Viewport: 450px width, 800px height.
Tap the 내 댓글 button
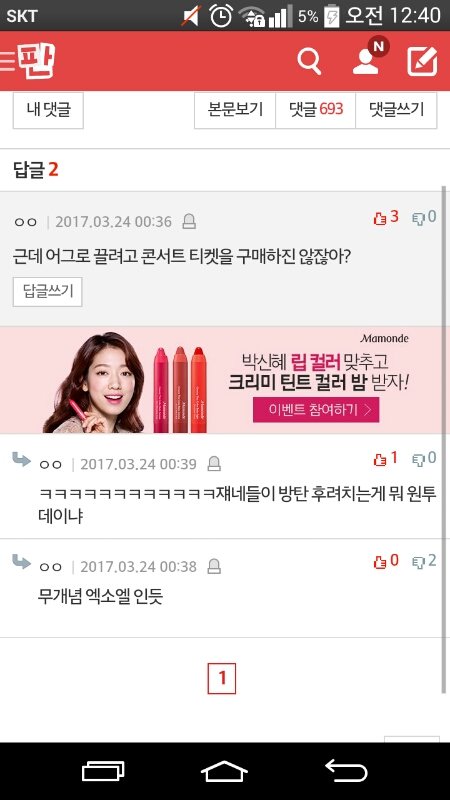point(48,110)
